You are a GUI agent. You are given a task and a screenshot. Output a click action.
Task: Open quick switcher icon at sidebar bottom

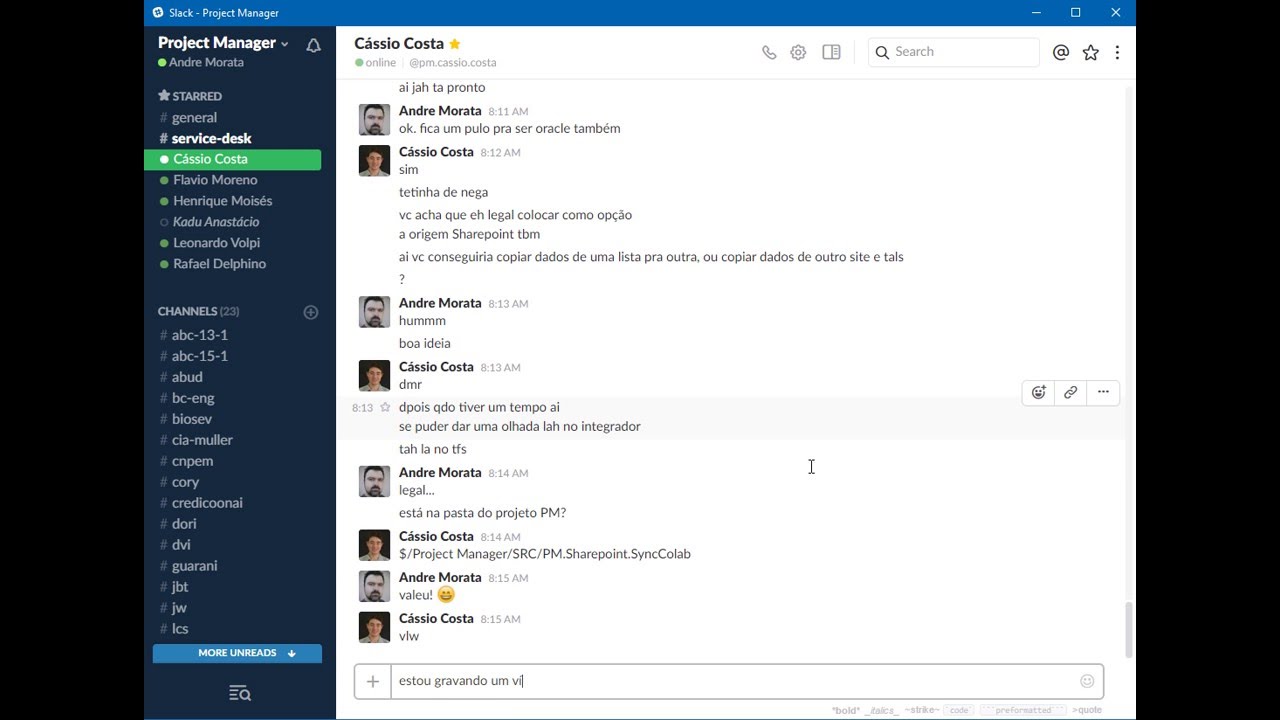point(239,693)
